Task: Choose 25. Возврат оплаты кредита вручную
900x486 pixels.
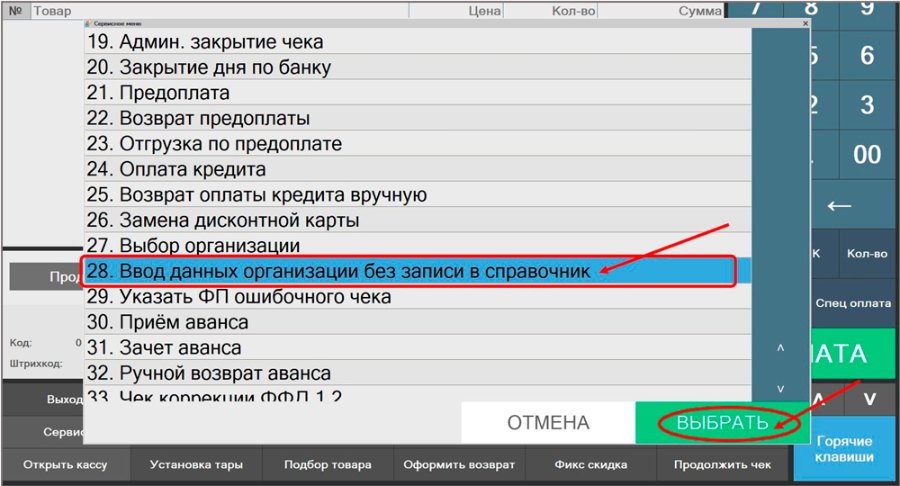Action: [x=418, y=195]
